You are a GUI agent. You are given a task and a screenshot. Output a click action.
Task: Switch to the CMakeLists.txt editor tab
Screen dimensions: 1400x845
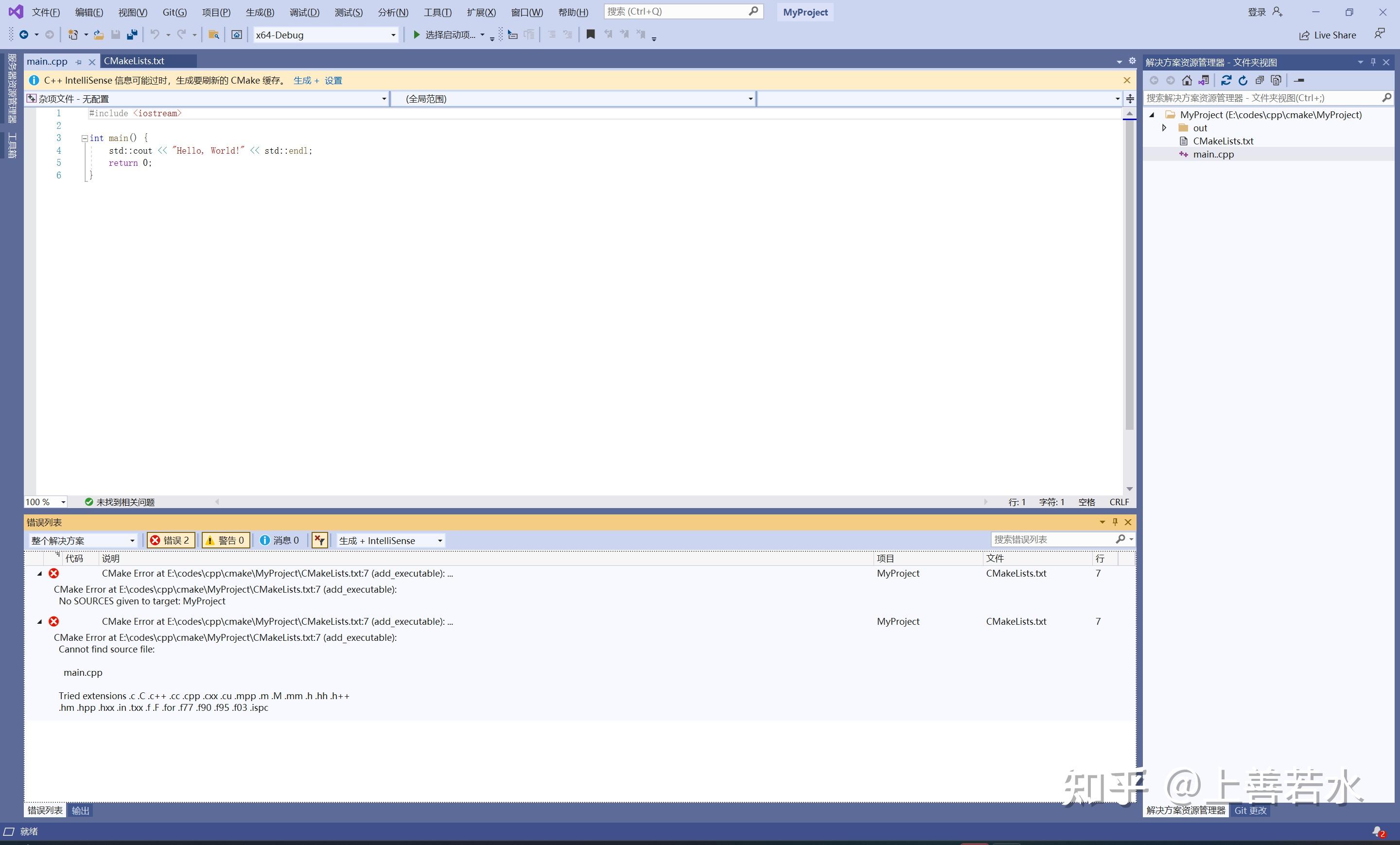[x=134, y=60]
